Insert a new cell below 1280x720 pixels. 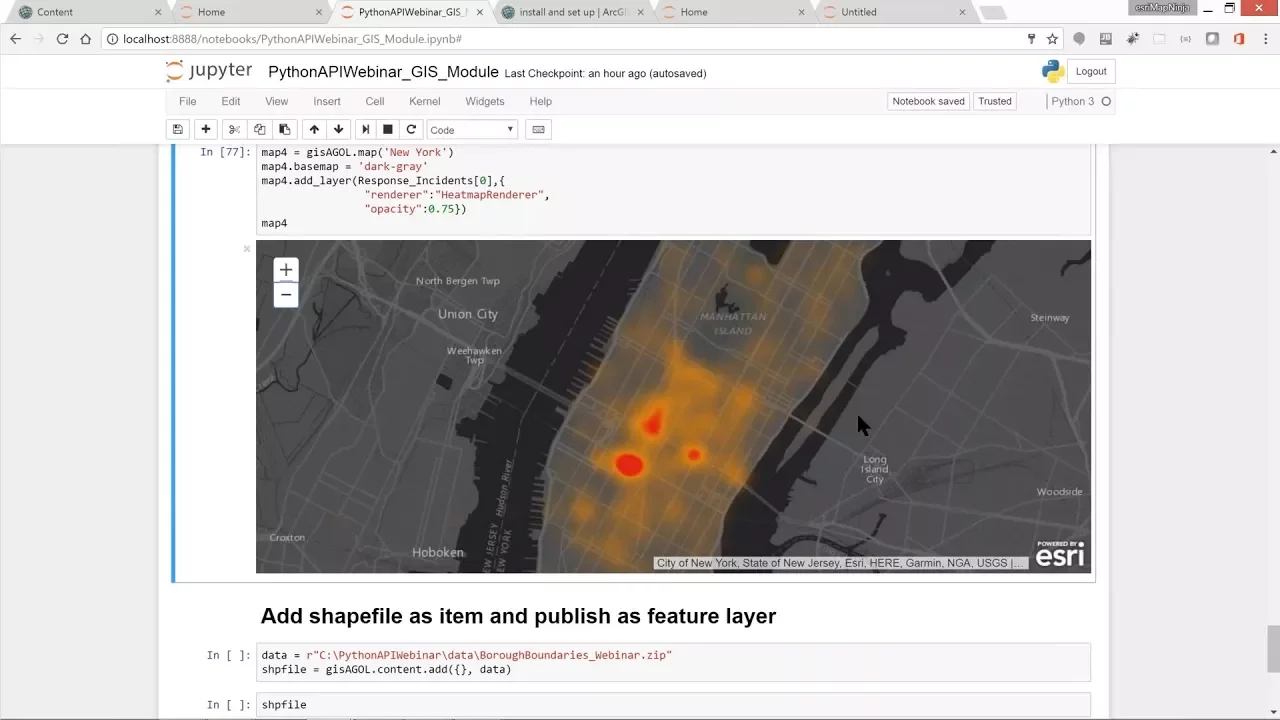click(206, 129)
